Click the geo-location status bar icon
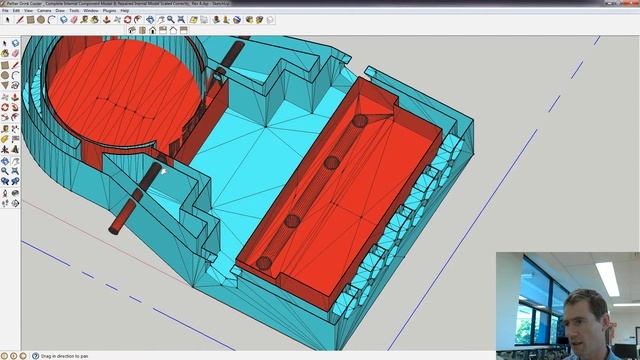The image size is (640, 360). [4, 356]
